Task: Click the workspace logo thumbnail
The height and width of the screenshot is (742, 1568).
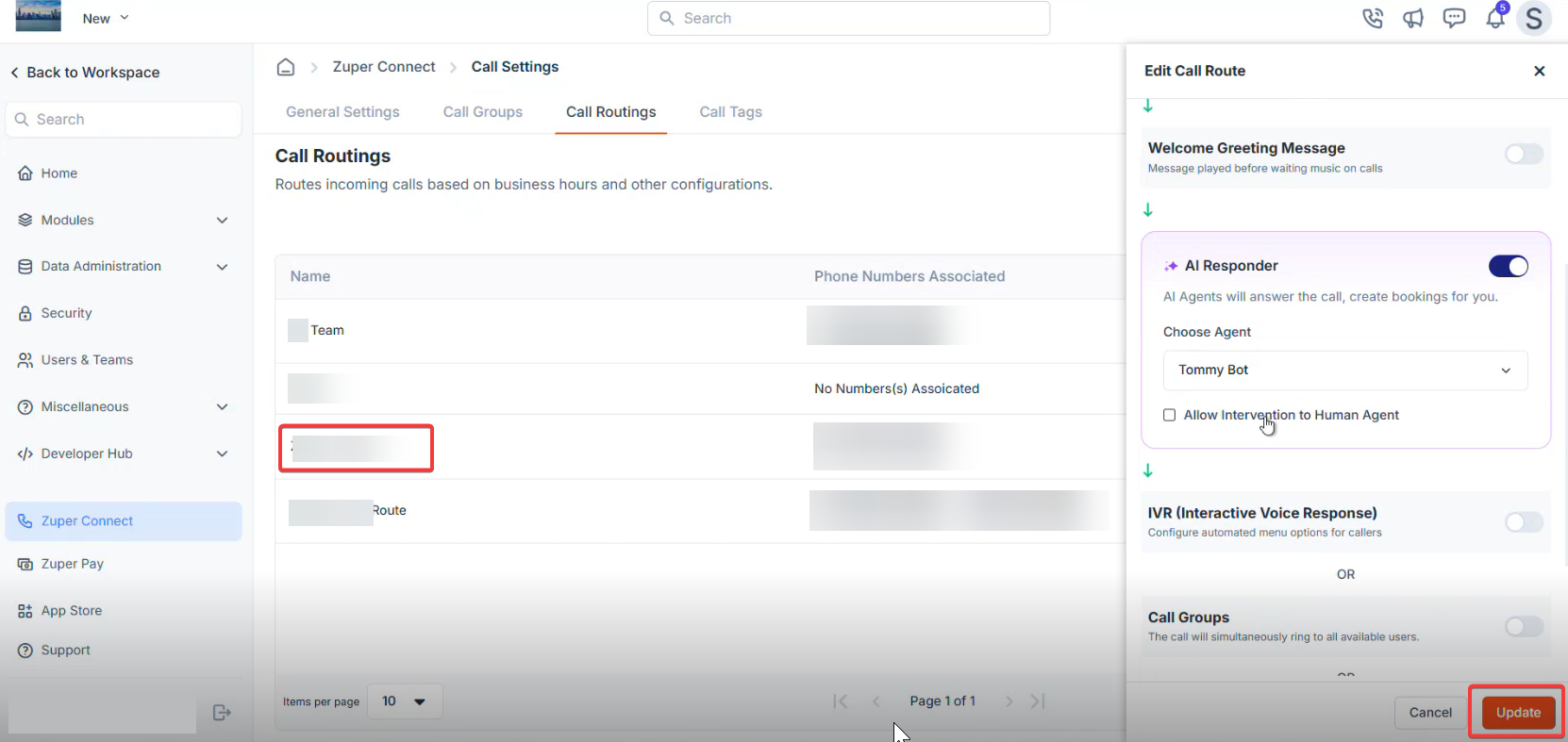Action: pos(38,16)
